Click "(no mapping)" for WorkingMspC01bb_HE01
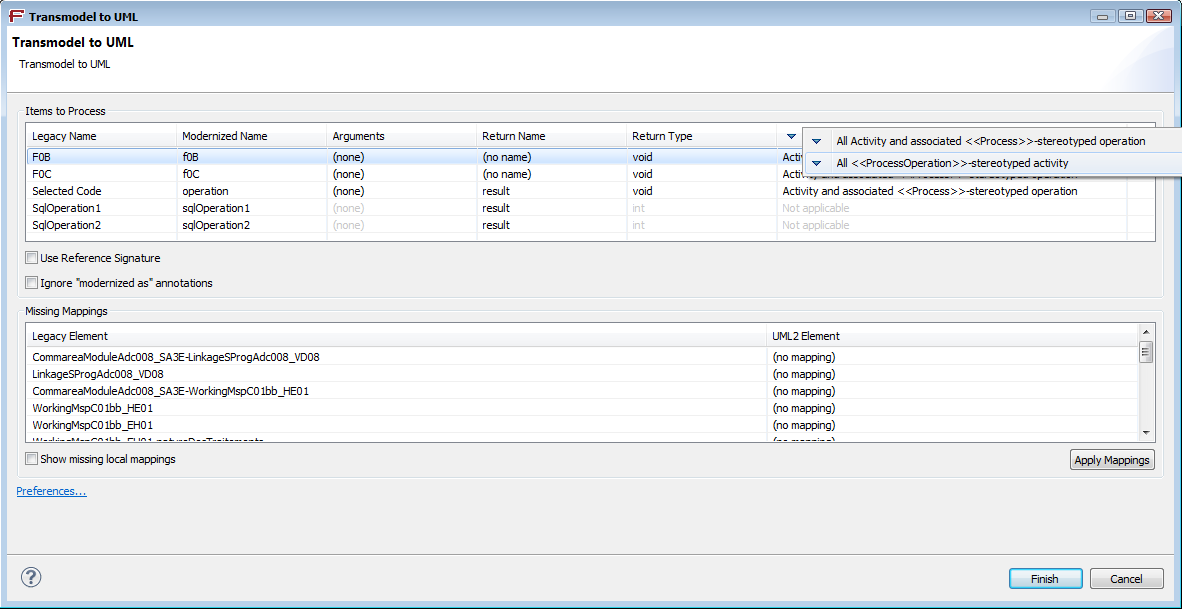 953,408
